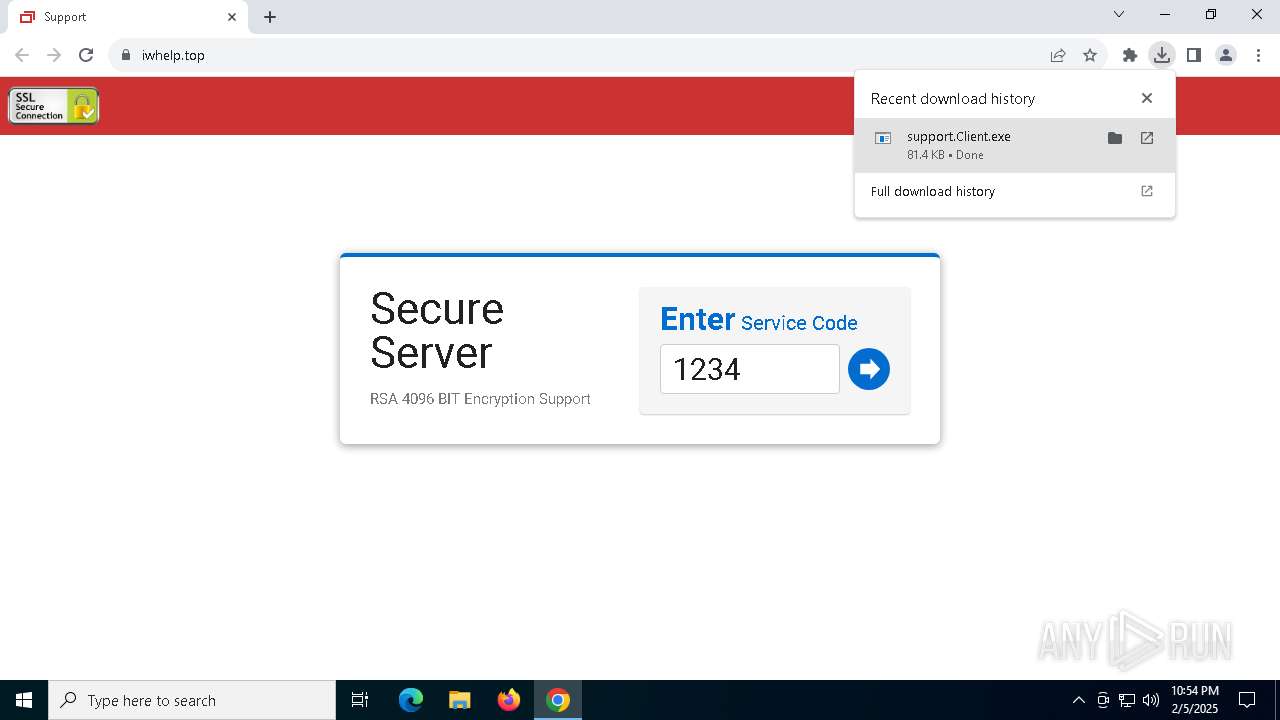Screen dimensions: 1280x720
Task: Open the volume tray icon
Action: pyautogui.click(x=1151, y=700)
